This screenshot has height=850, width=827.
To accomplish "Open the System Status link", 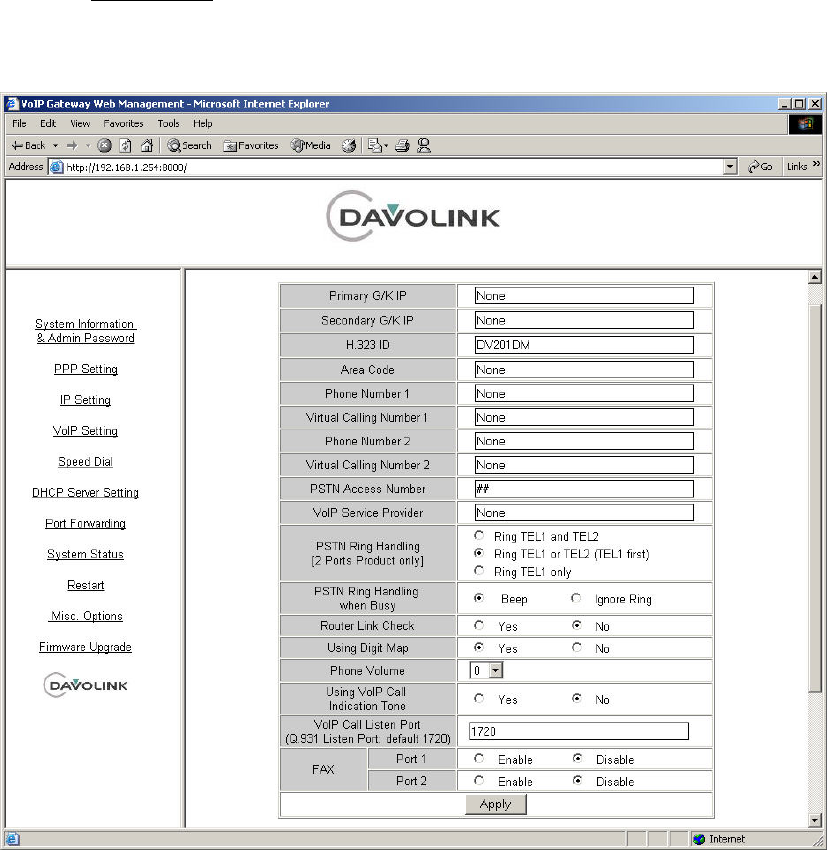I will 85,555.
